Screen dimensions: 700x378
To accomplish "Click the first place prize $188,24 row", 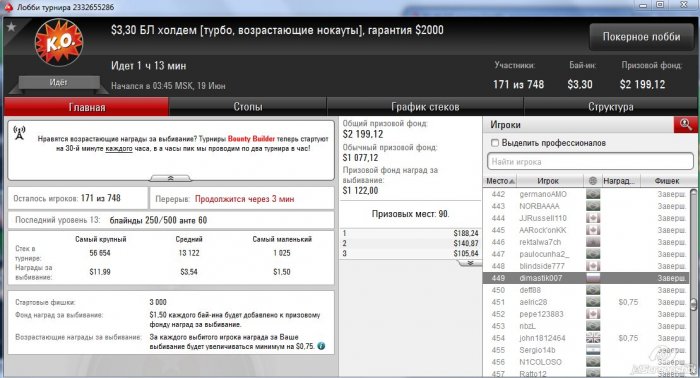I will pos(410,233).
